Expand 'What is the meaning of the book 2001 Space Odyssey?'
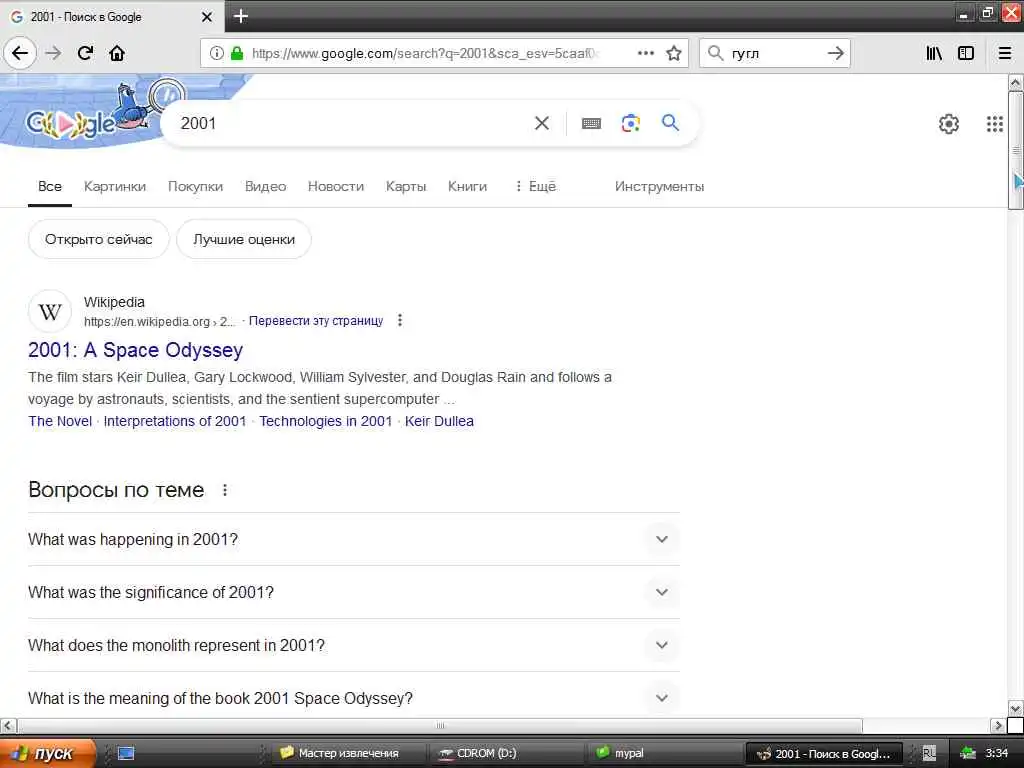 click(662, 698)
